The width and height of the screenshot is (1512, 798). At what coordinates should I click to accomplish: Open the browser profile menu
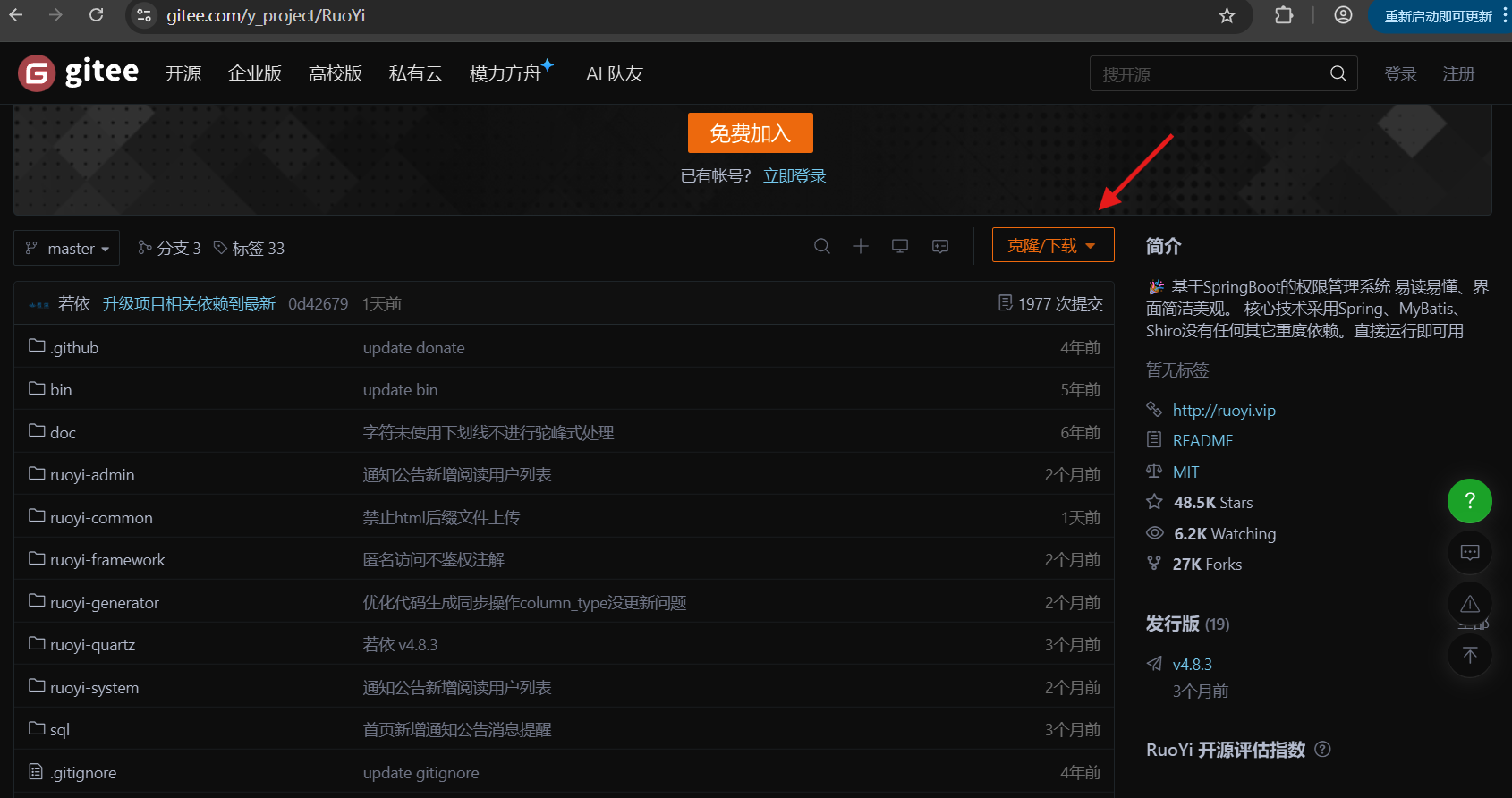[x=1343, y=15]
